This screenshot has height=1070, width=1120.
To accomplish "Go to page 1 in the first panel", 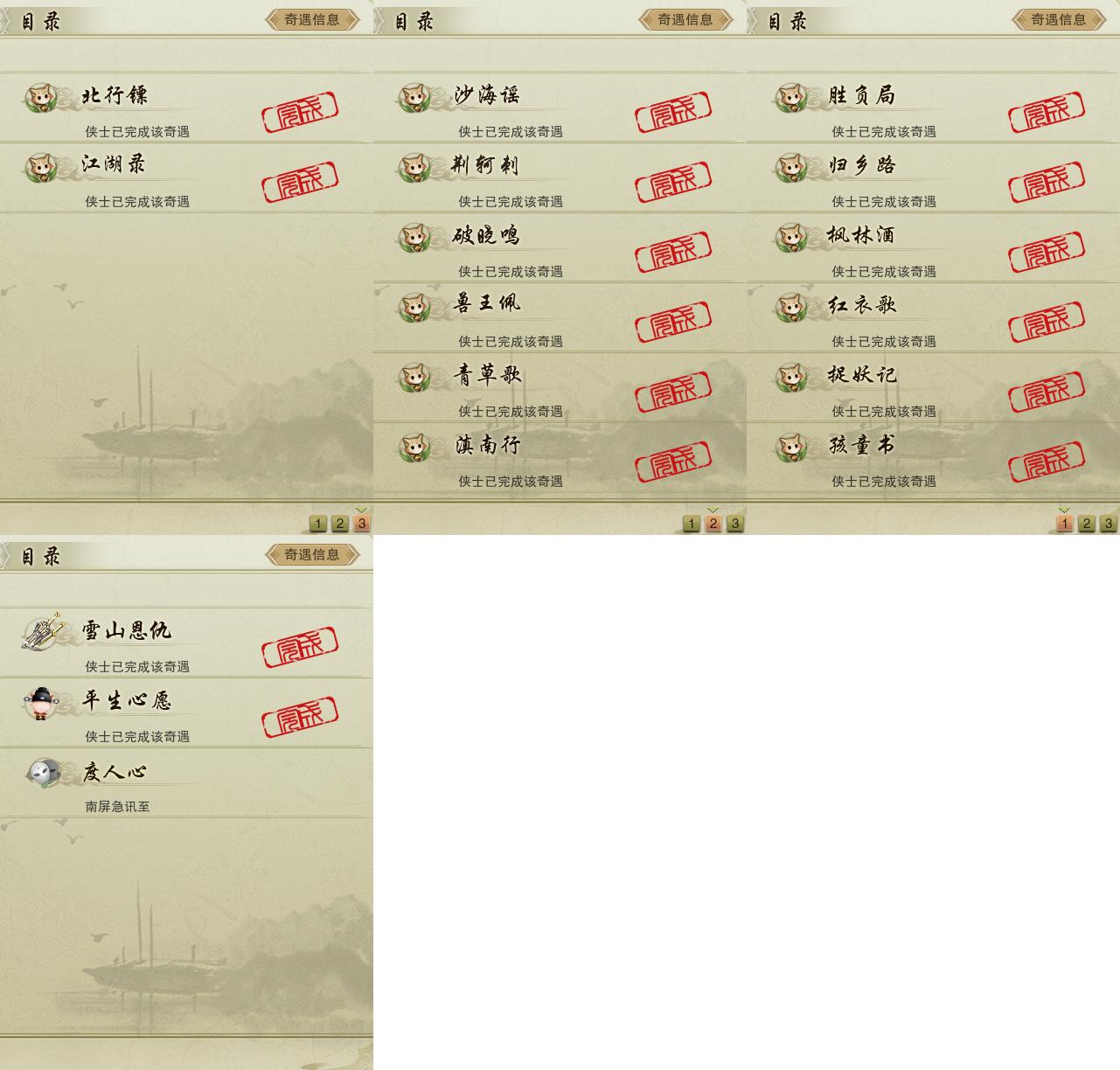I will pyautogui.click(x=318, y=524).
